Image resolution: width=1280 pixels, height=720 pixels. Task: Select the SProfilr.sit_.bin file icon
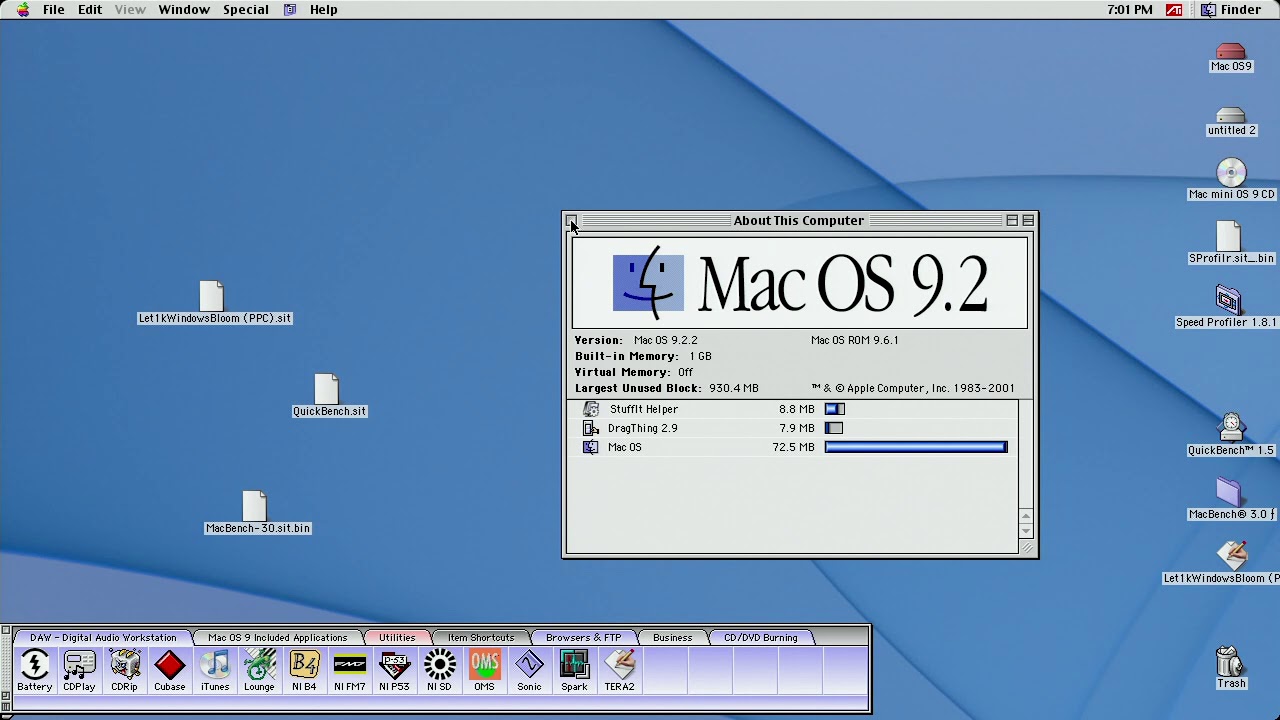[x=1230, y=244]
